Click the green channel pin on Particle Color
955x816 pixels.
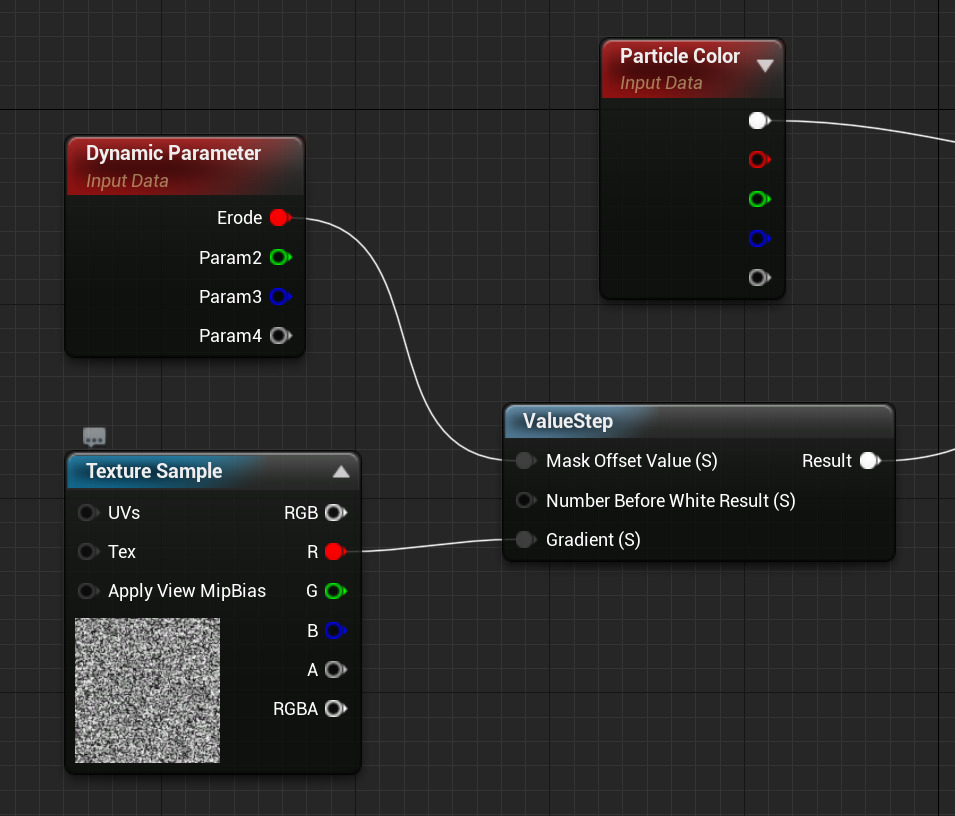758,199
